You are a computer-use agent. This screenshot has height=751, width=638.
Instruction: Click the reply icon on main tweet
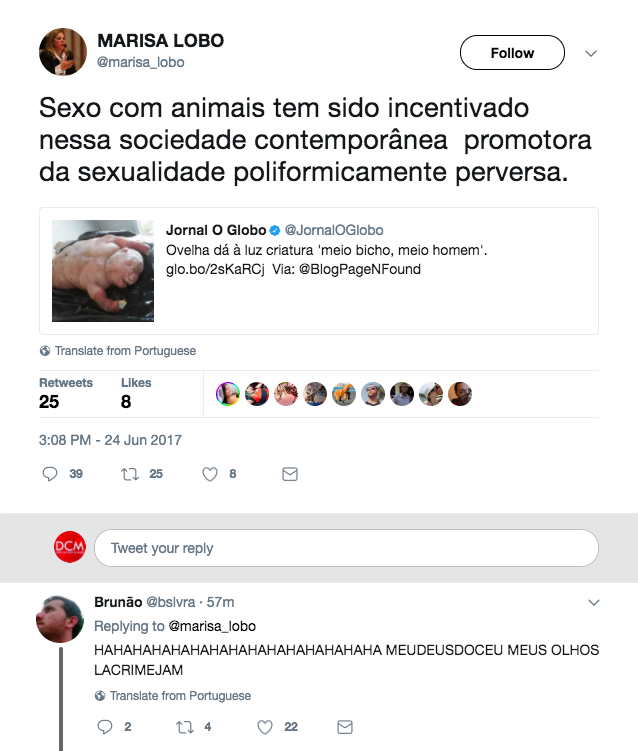click(x=50, y=474)
